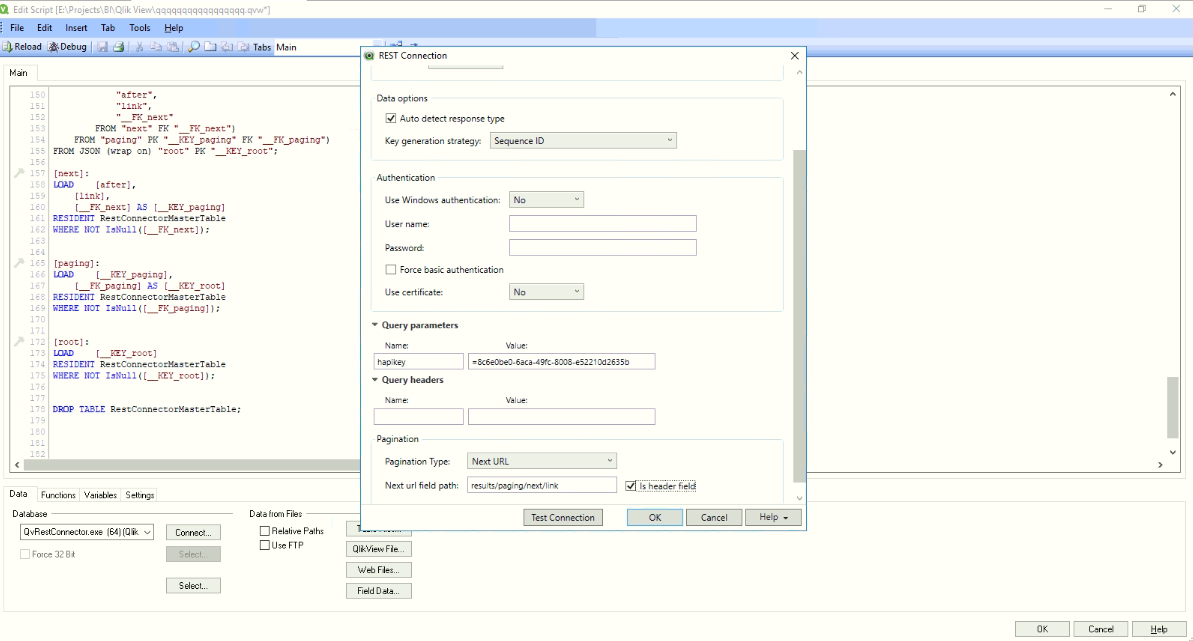Click the Reload script toolbar button

point(22,47)
